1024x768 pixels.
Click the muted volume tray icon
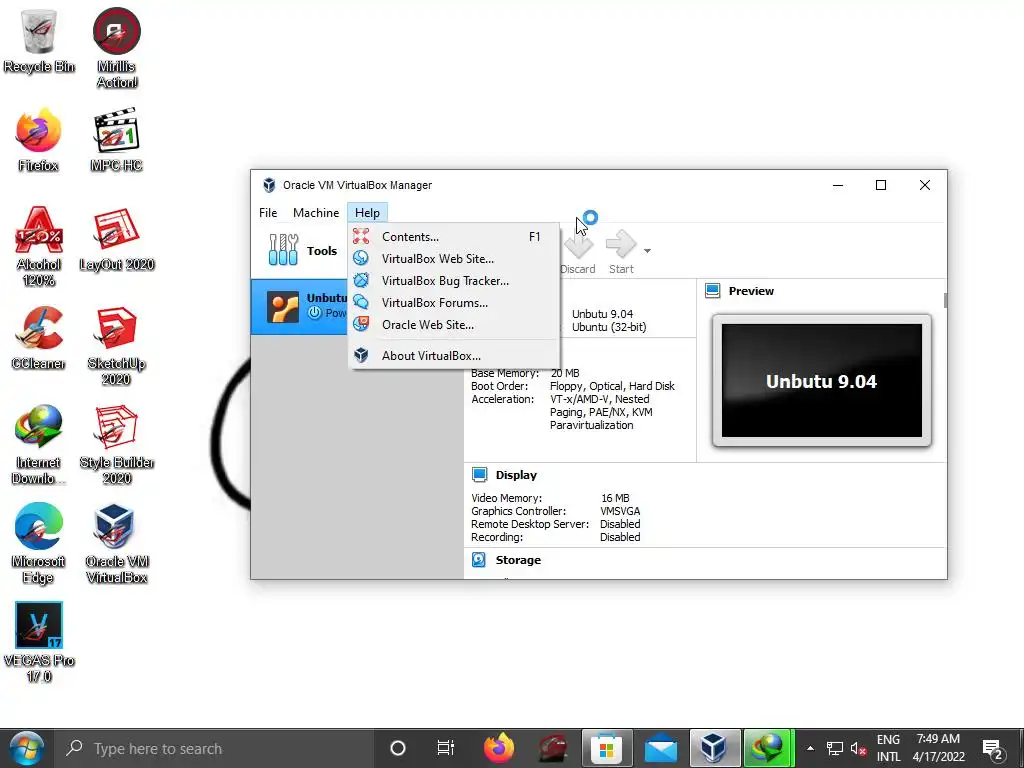click(858, 748)
